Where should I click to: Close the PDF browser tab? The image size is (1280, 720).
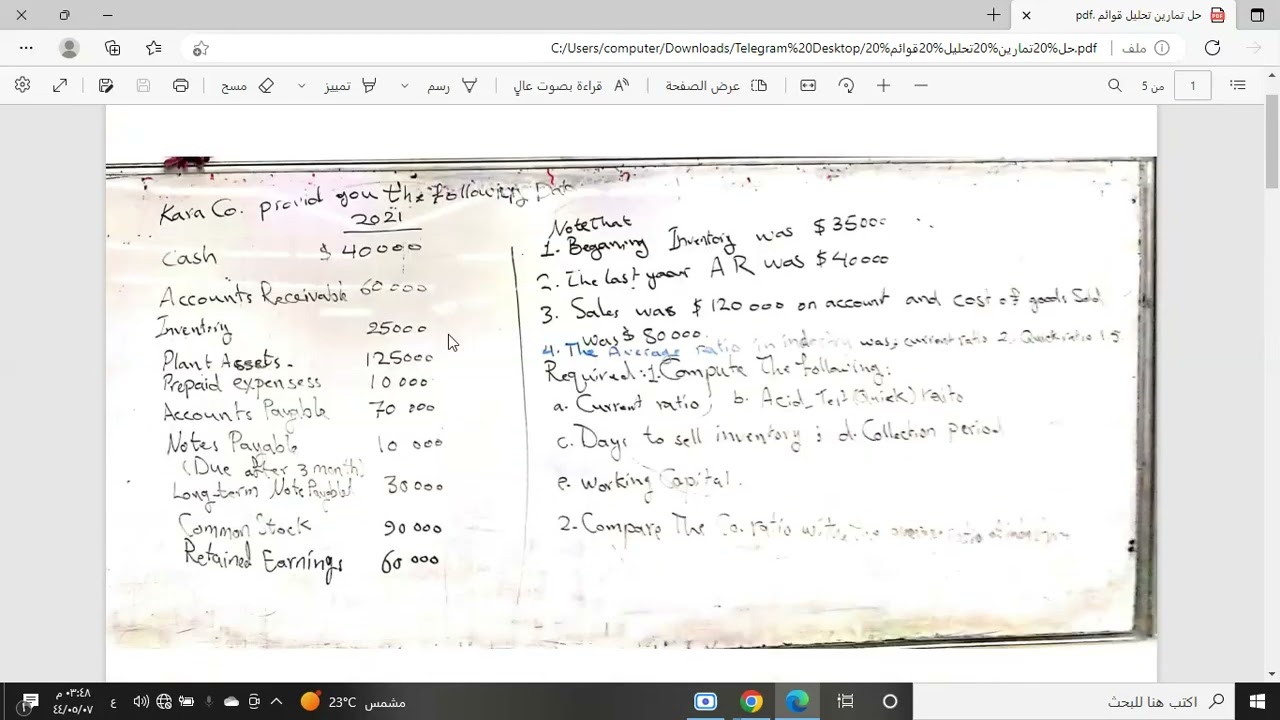[1026, 15]
